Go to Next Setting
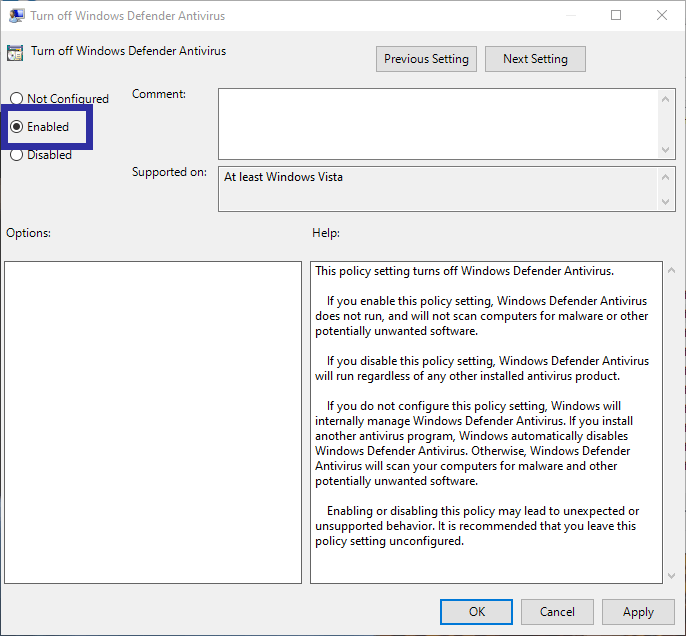 (x=535, y=59)
